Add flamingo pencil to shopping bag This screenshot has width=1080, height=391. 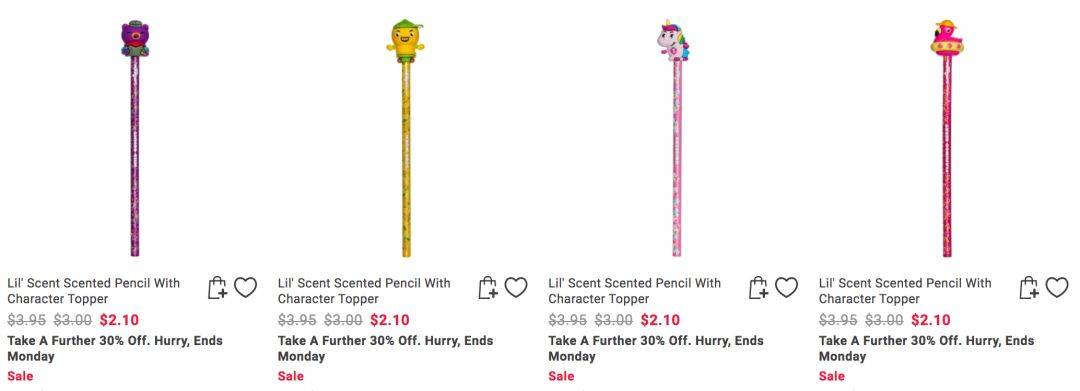pos(1030,287)
